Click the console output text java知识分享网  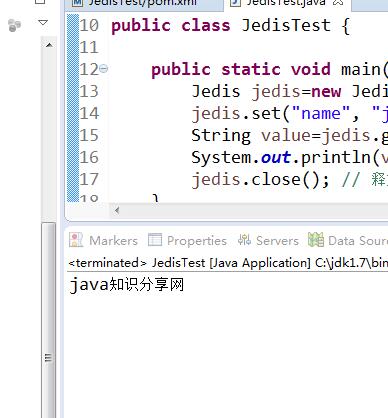[127, 285]
